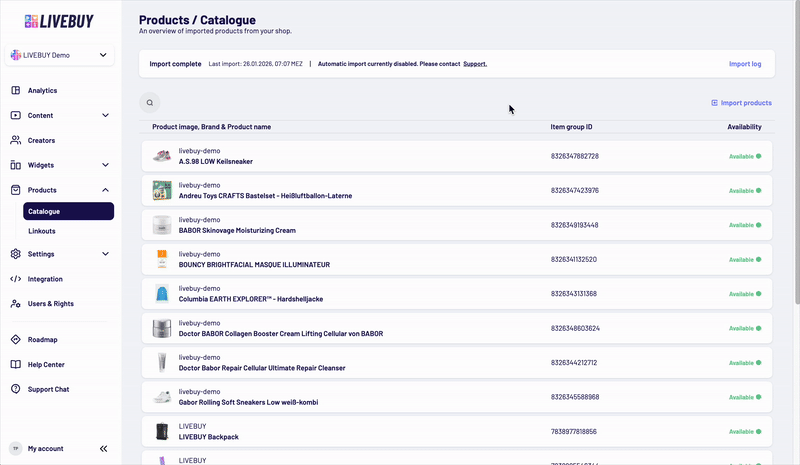
Task: Navigate to Users & Rights
Action: [51, 304]
